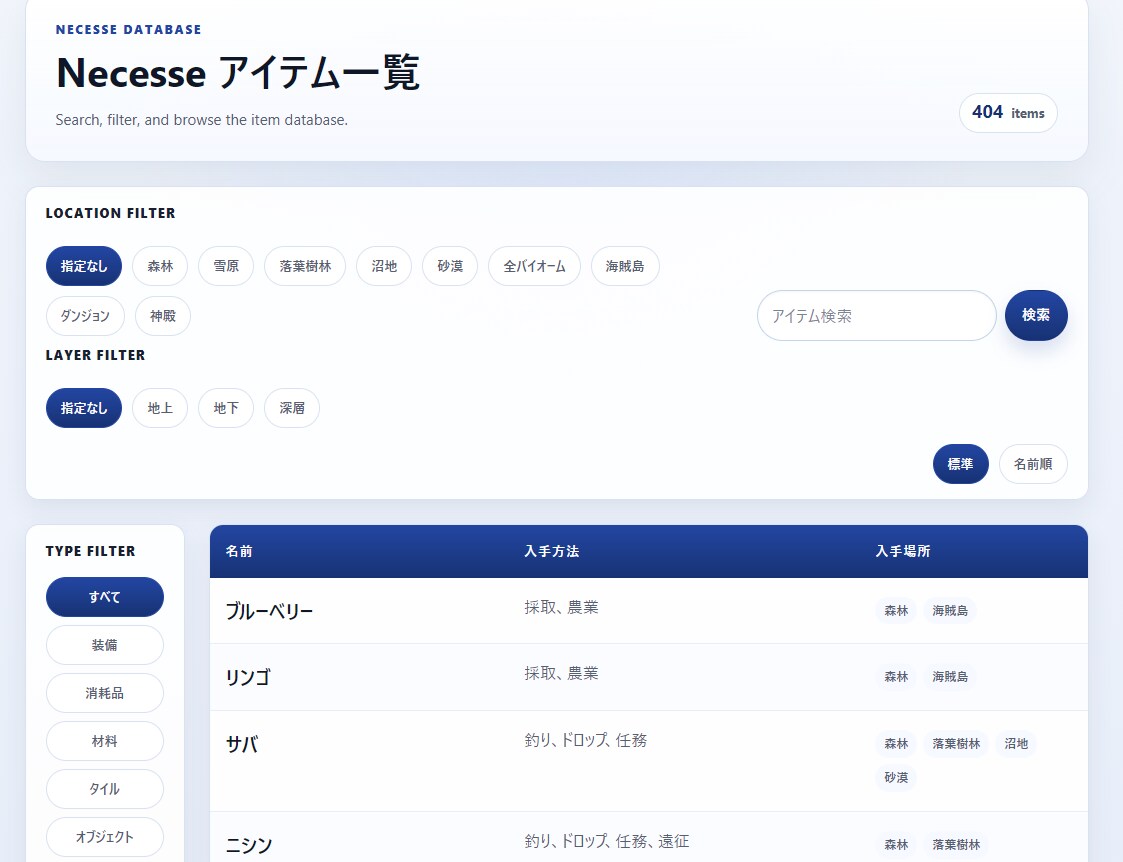Image resolution: width=1123 pixels, height=862 pixels.
Task: Select the 砂漠 location chip
Action: coord(450,266)
